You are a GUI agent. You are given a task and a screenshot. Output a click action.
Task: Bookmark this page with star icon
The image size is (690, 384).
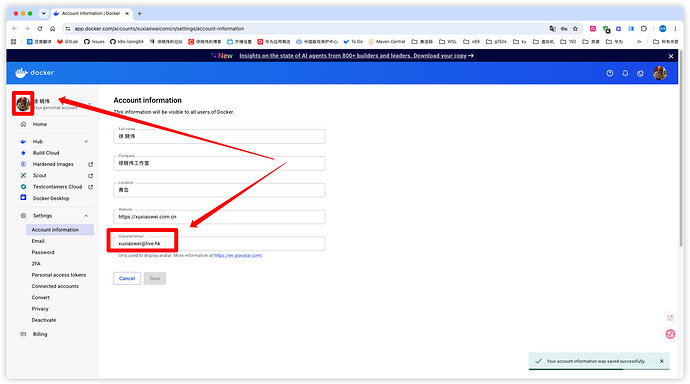click(575, 29)
